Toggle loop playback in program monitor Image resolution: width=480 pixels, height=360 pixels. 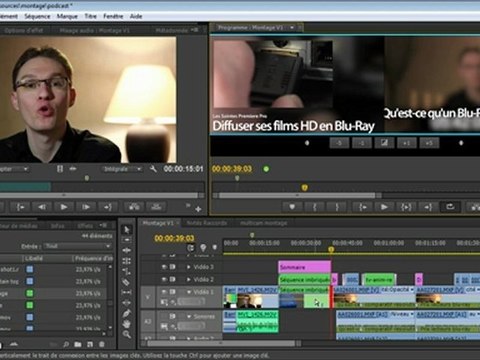coord(450,207)
